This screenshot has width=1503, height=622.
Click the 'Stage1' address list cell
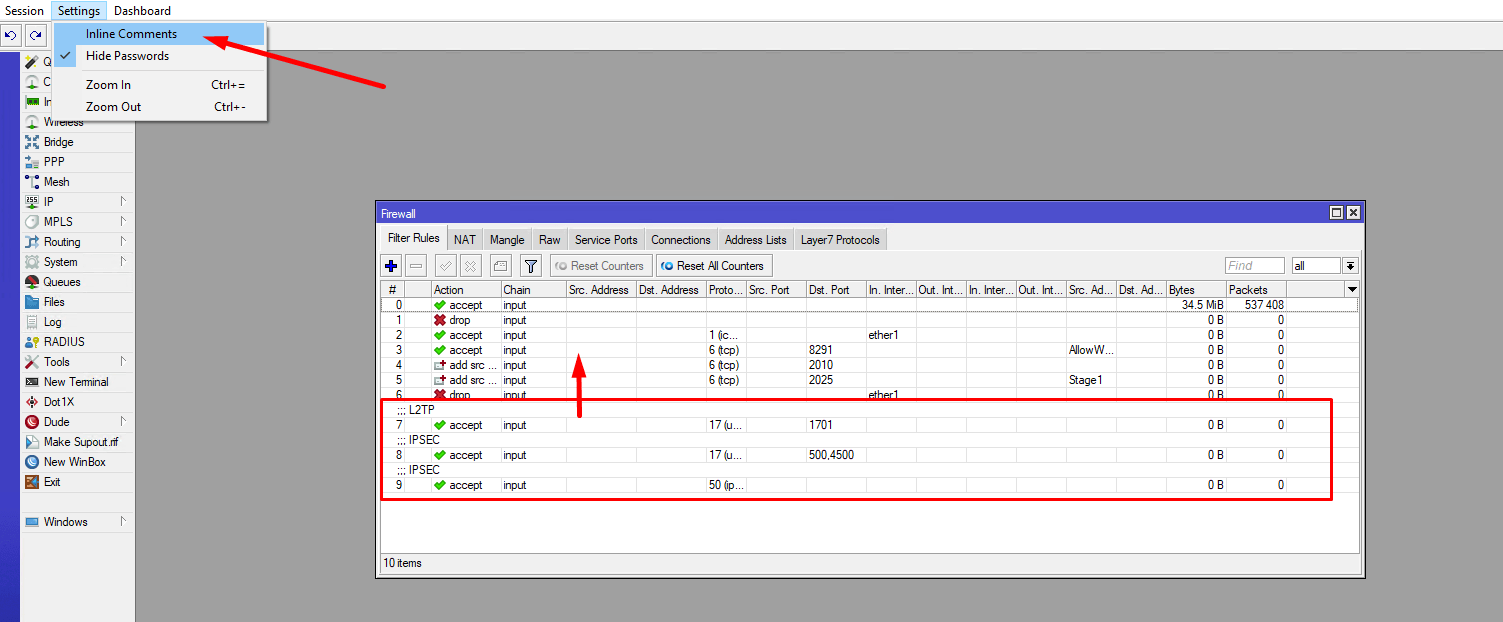tap(1091, 380)
